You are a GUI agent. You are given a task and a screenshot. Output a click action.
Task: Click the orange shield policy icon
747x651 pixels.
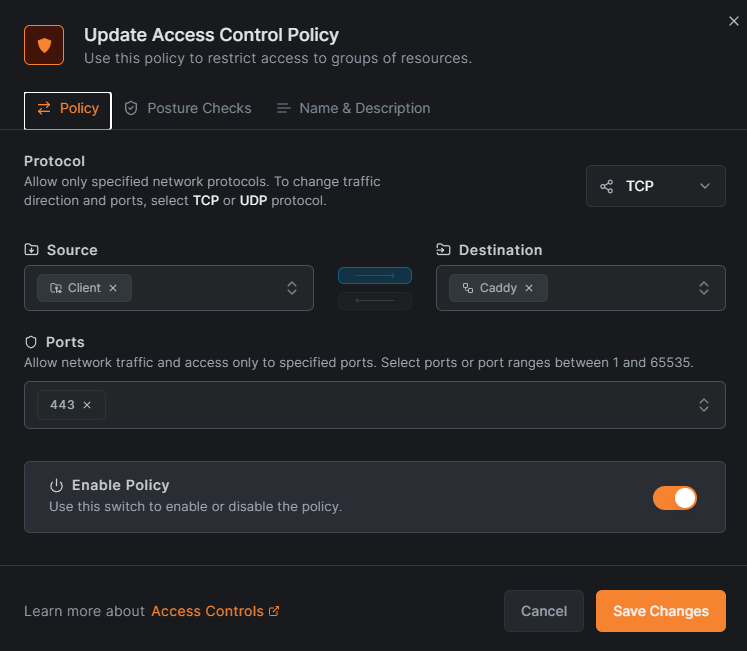point(44,45)
